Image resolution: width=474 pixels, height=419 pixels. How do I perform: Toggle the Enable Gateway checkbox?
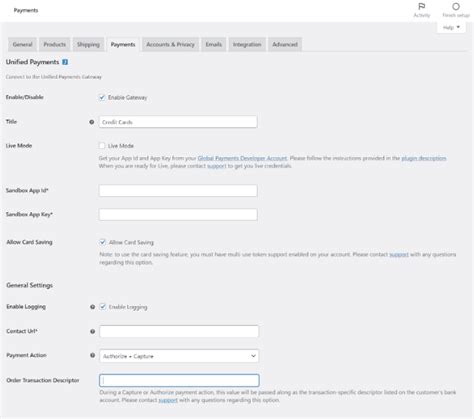point(102,97)
